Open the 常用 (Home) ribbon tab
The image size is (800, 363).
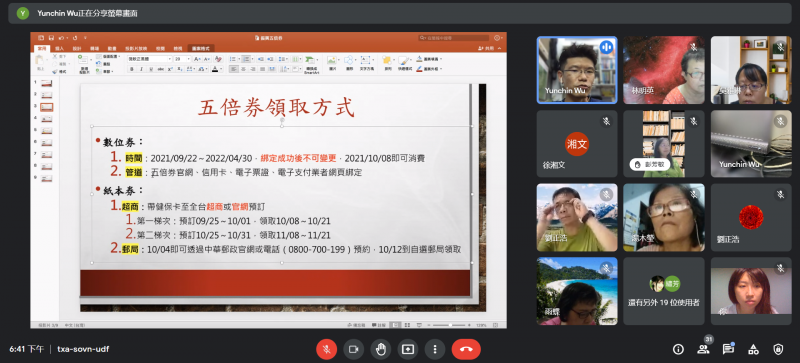[41, 49]
